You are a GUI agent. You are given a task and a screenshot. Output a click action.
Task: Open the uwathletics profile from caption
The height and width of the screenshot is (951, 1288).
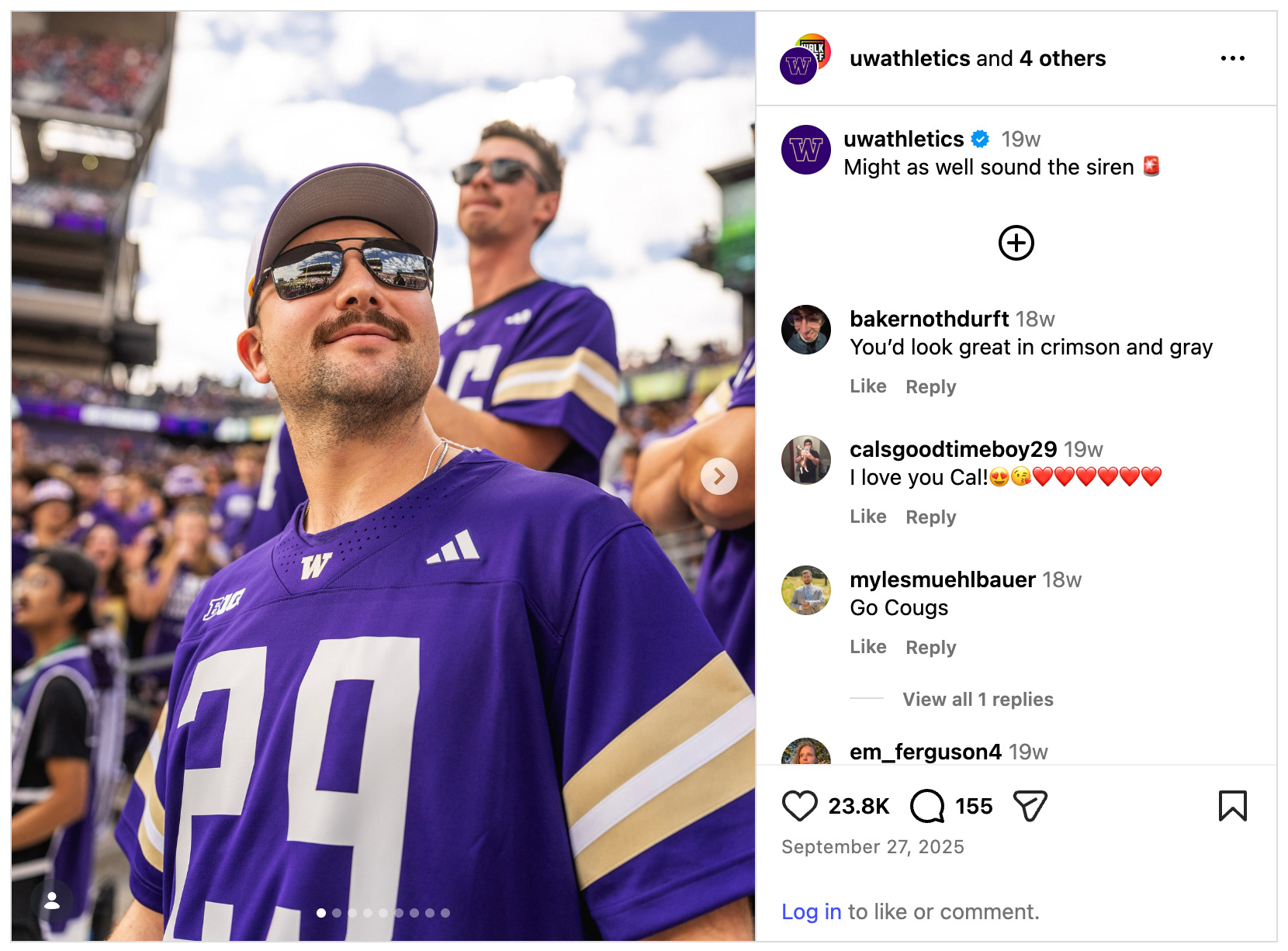tap(903, 139)
